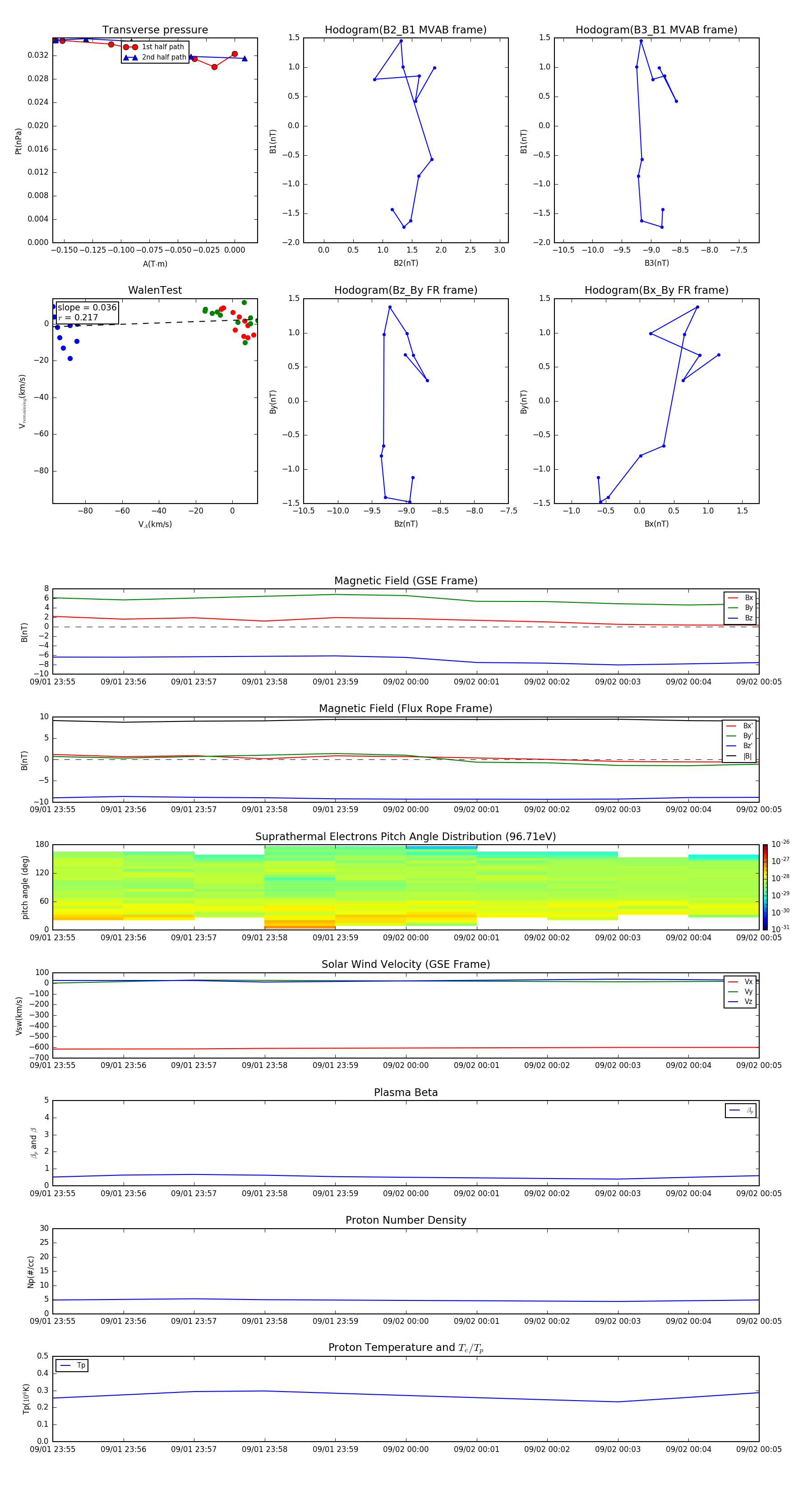Click '09/01 23:58' tick under temperature plot
The width and height of the screenshot is (812, 1489).
click(x=265, y=1449)
